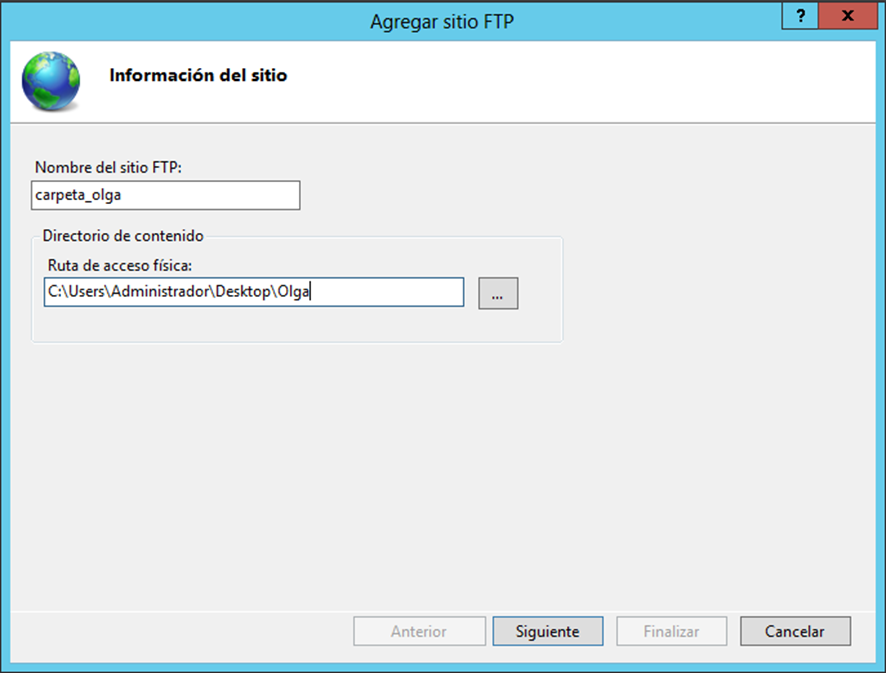Close the Agregar sitio FTP dialog
Image resolution: width=886 pixels, height=673 pixels.
(848, 17)
